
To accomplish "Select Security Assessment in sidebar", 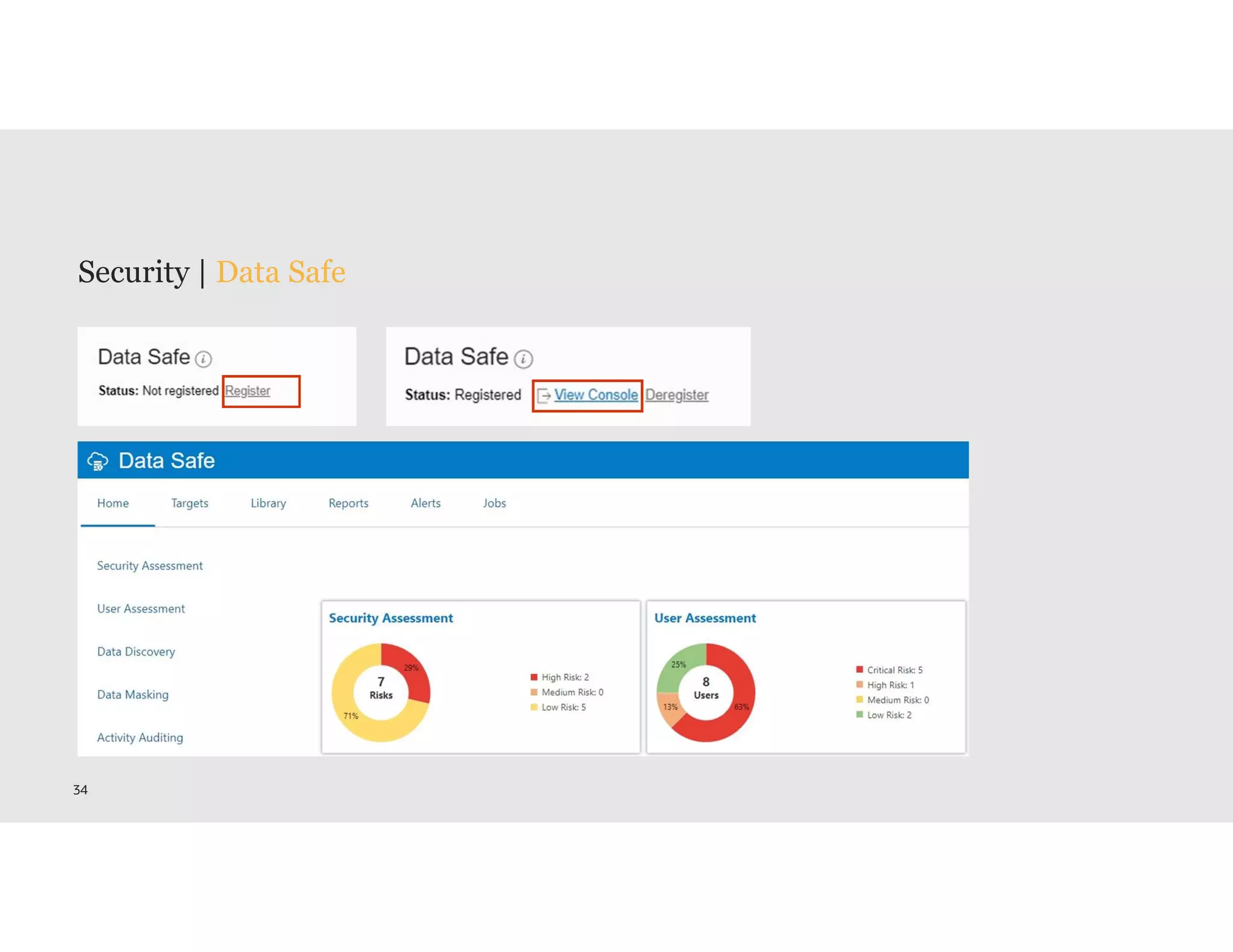I will pyautogui.click(x=150, y=566).
